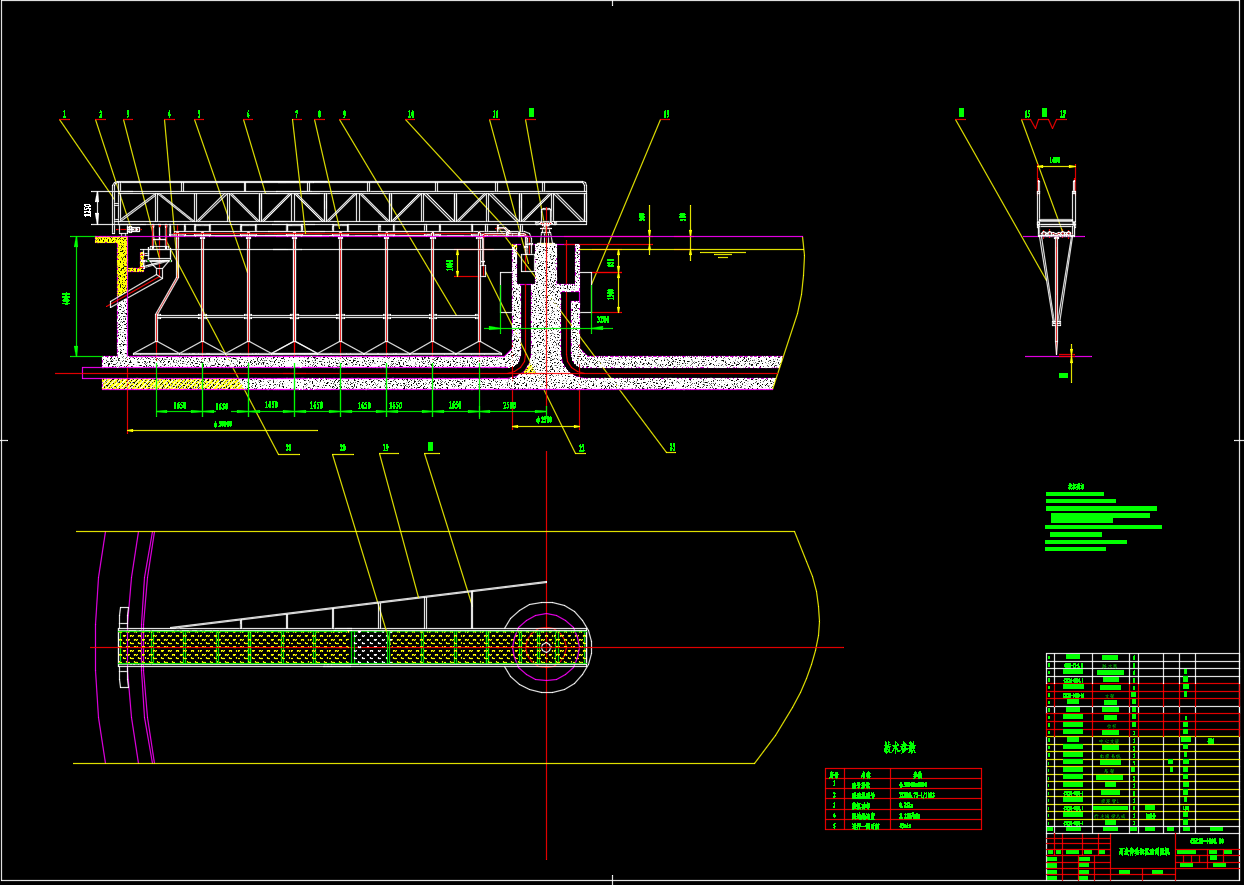Click part callout number 1 label
Viewport: 1244px width, 885px height.
pos(65,115)
